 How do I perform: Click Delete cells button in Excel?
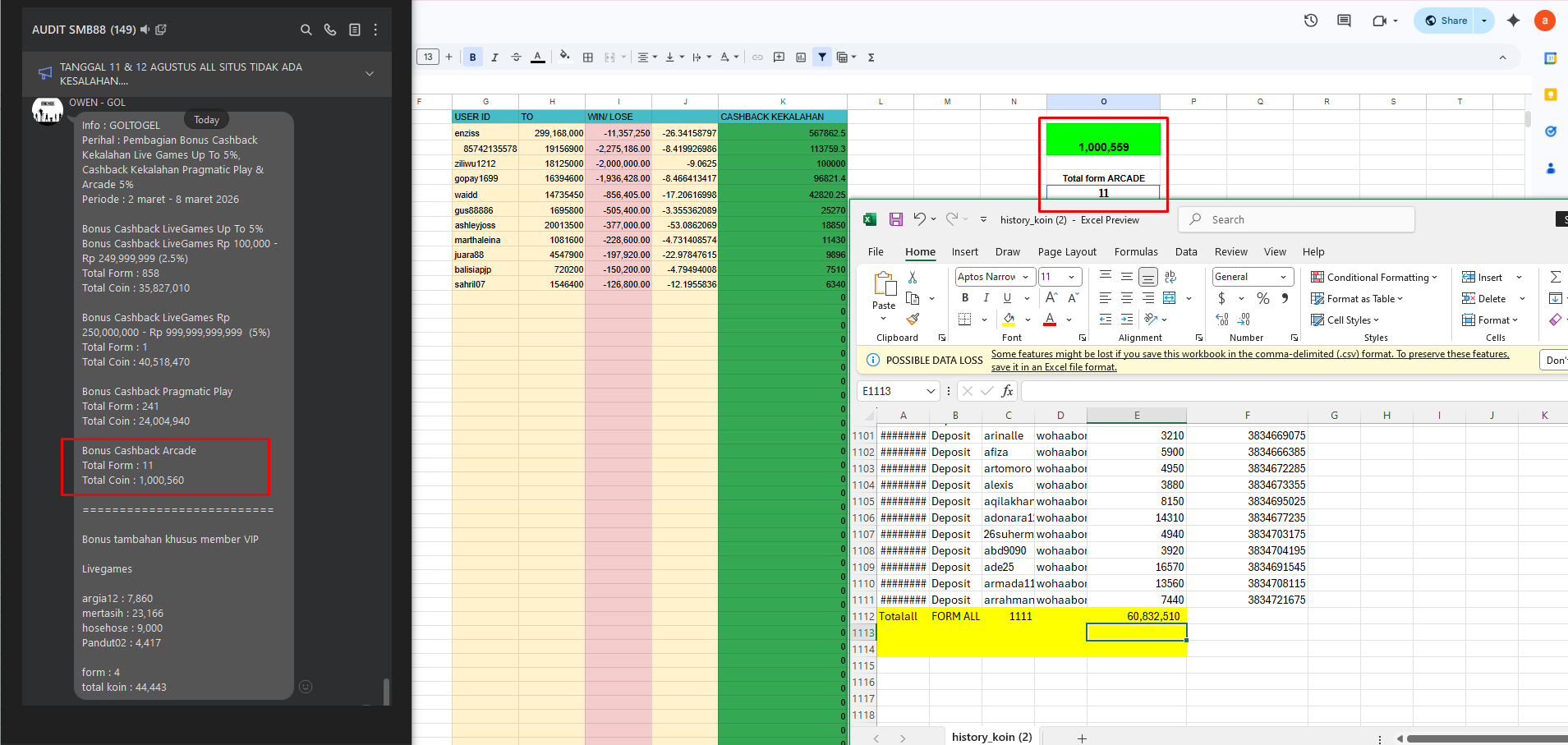tap(1484, 299)
